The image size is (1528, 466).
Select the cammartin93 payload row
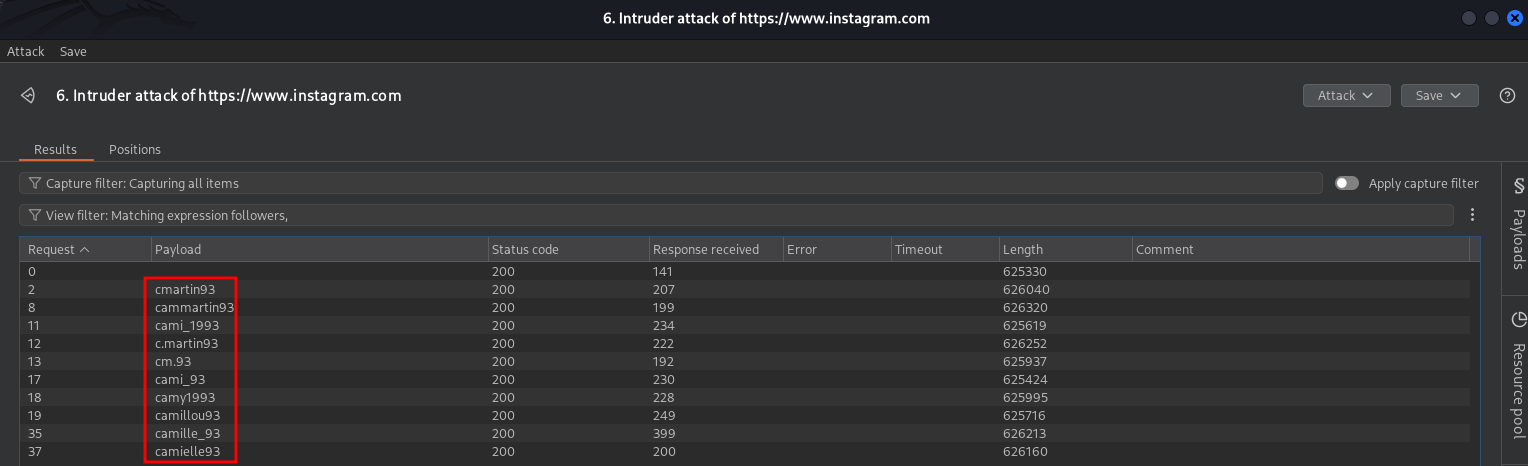pos(745,307)
